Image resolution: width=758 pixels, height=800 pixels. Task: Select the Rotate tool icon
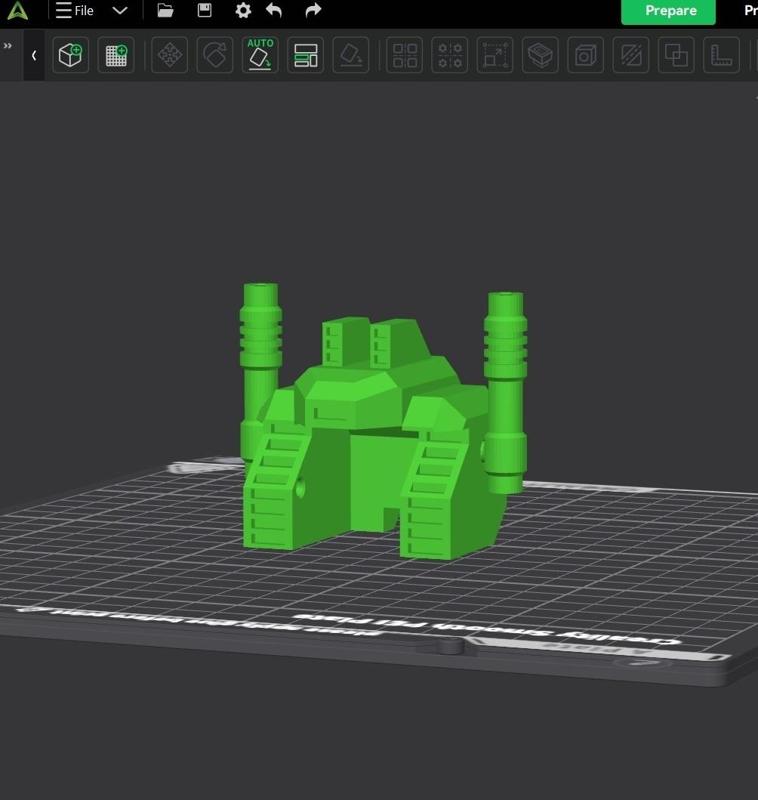coord(215,55)
